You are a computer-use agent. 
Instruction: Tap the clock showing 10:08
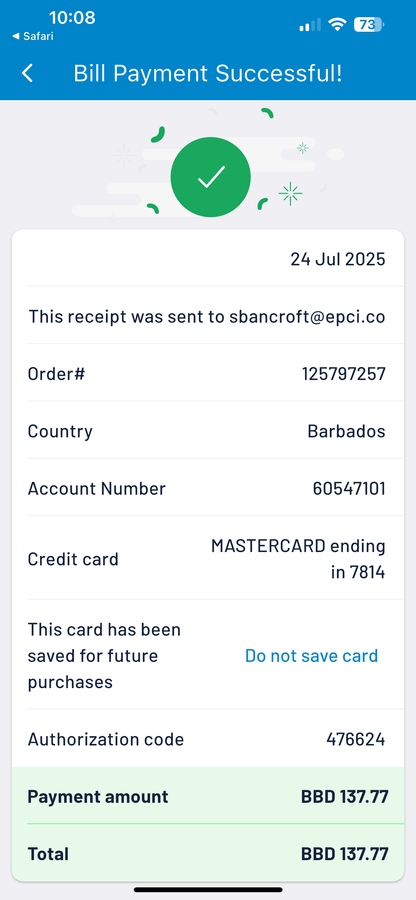72,17
